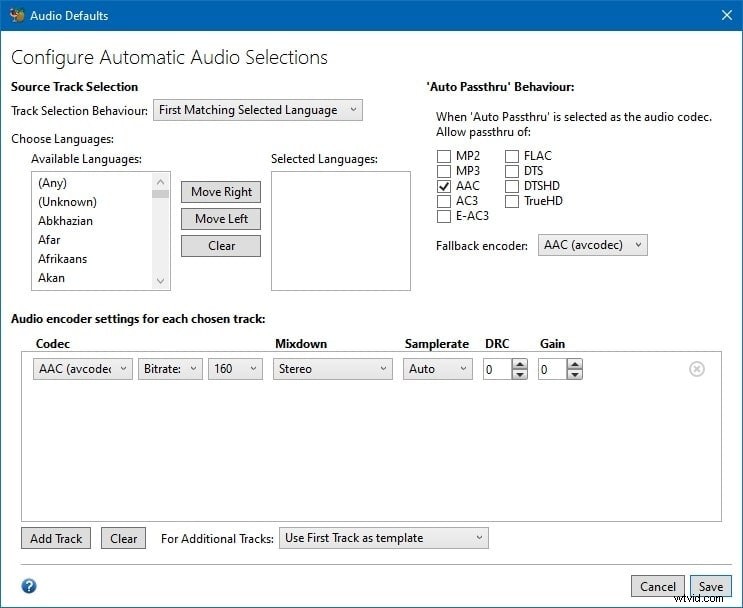Click the DRC value input field
Viewport: 743px width, 608px height.
coord(496,369)
